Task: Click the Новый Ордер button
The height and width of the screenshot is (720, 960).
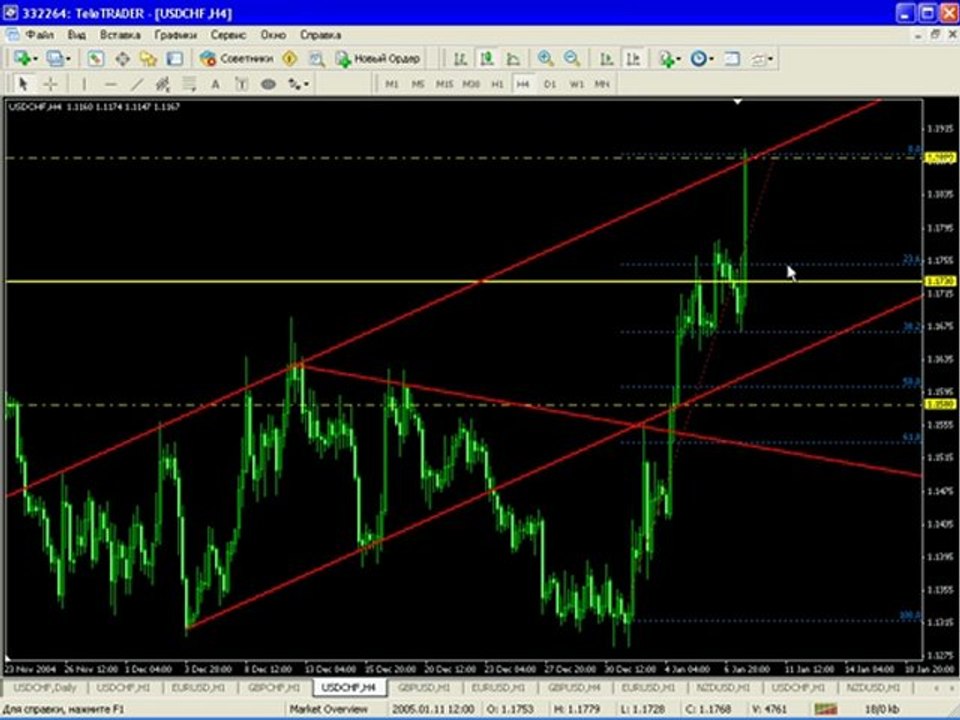Action: 378,59
